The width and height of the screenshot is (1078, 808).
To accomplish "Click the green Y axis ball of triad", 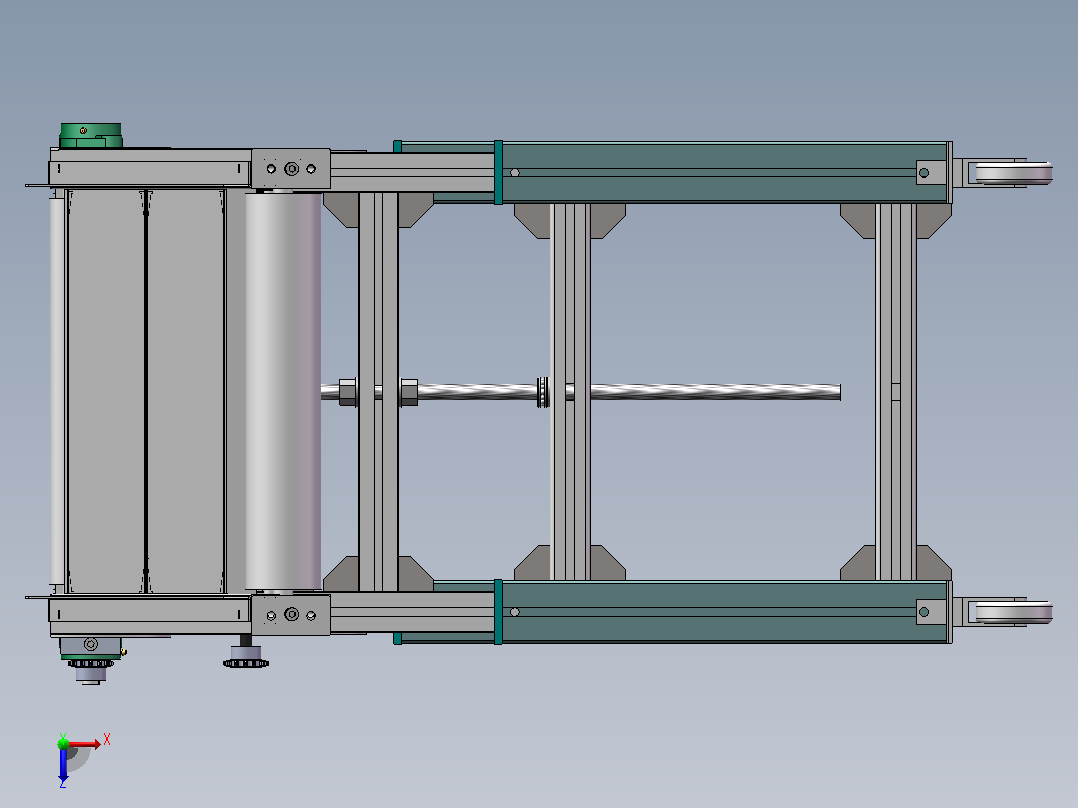I will (63, 743).
